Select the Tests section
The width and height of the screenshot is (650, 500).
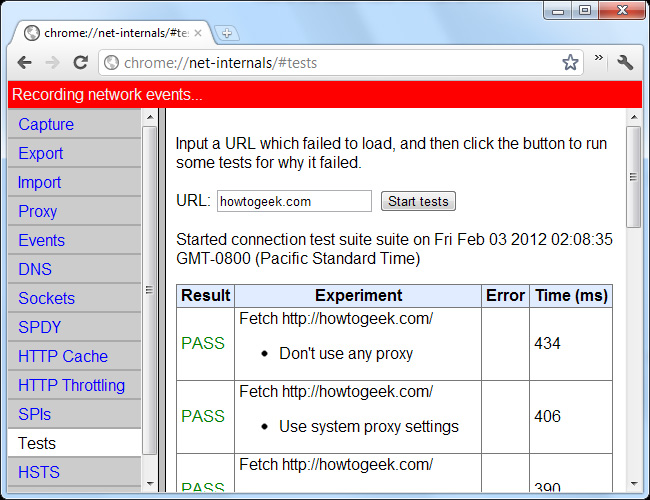click(x=74, y=443)
